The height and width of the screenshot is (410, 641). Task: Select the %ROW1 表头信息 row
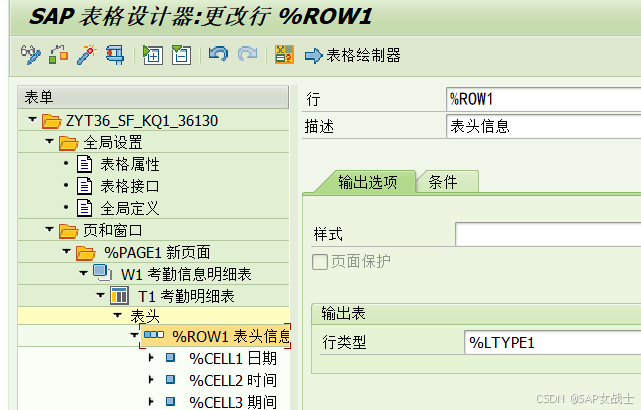(231, 336)
